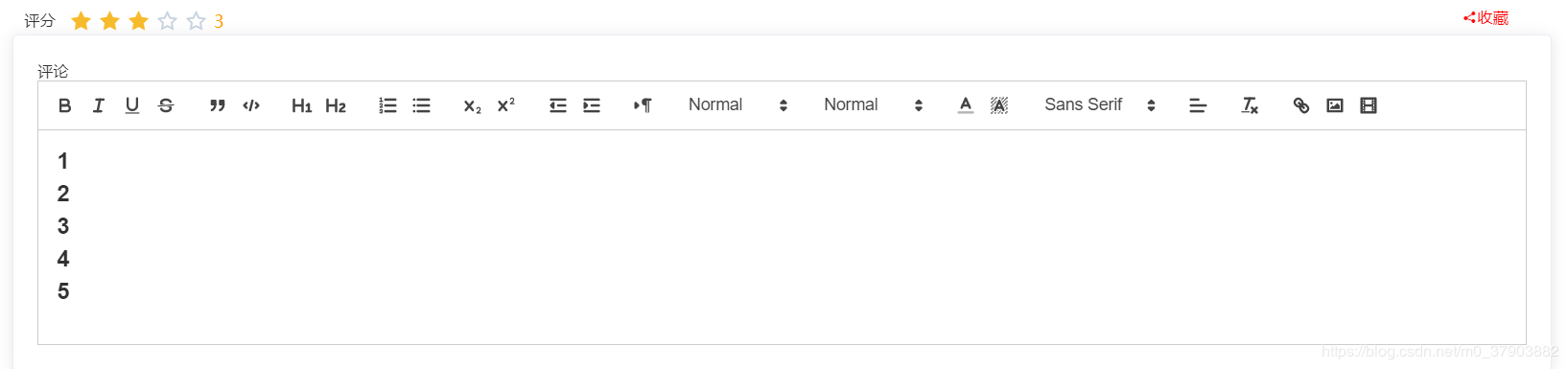Open the second Normal header dropdown
This screenshot has width=1568, height=369.
pyautogui.click(x=873, y=105)
